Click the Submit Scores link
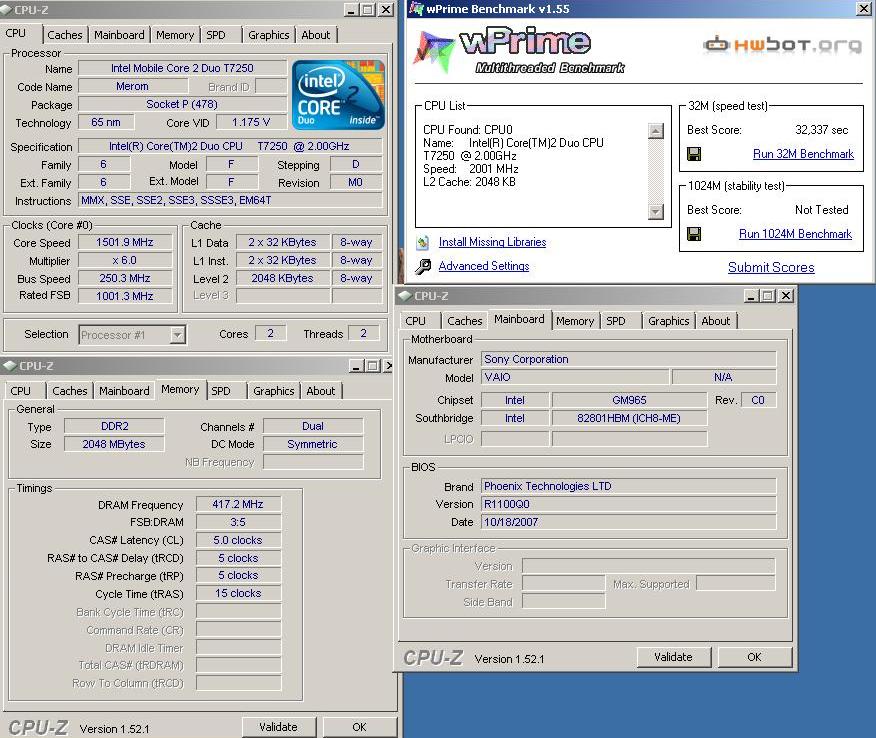Image resolution: width=876 pixels, height=738 pixels. 771,268
